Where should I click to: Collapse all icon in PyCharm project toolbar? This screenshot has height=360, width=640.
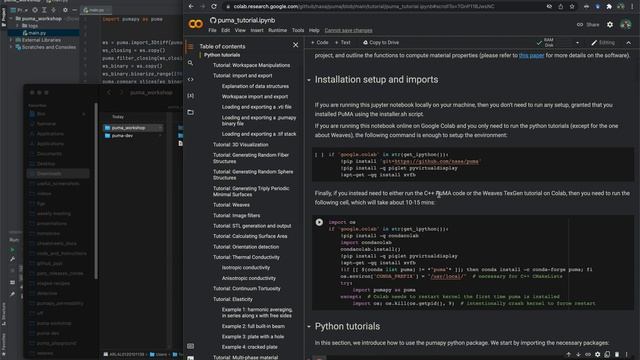point(54,9)
